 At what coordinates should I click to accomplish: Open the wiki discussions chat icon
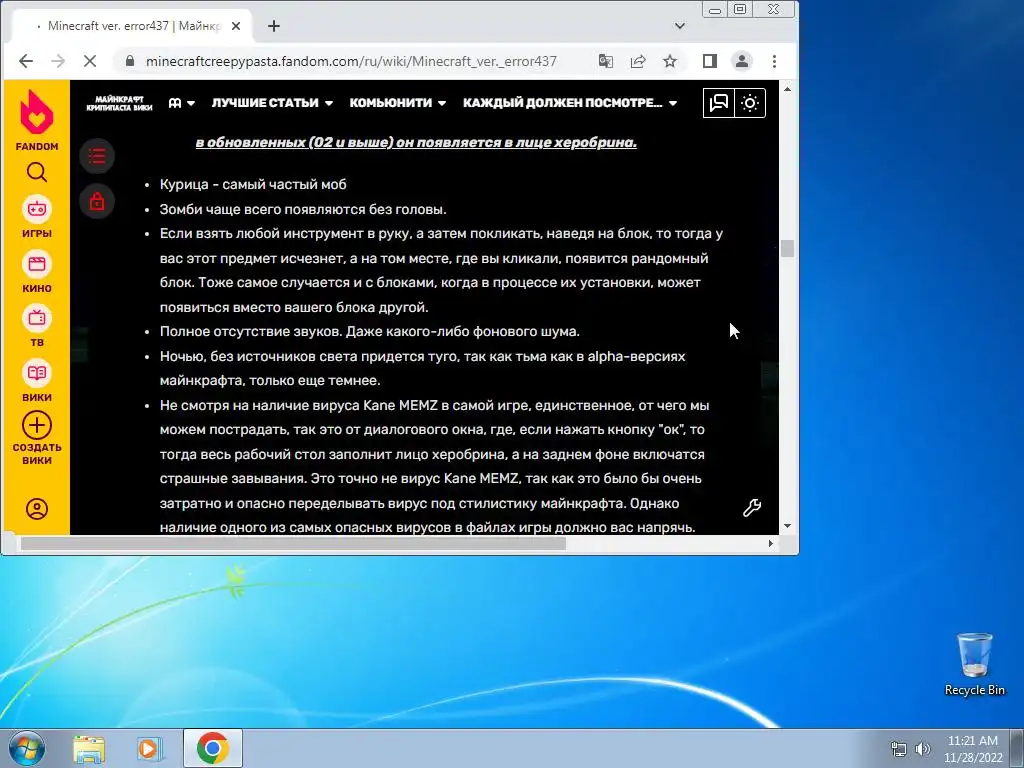click(x=719, y=103)
